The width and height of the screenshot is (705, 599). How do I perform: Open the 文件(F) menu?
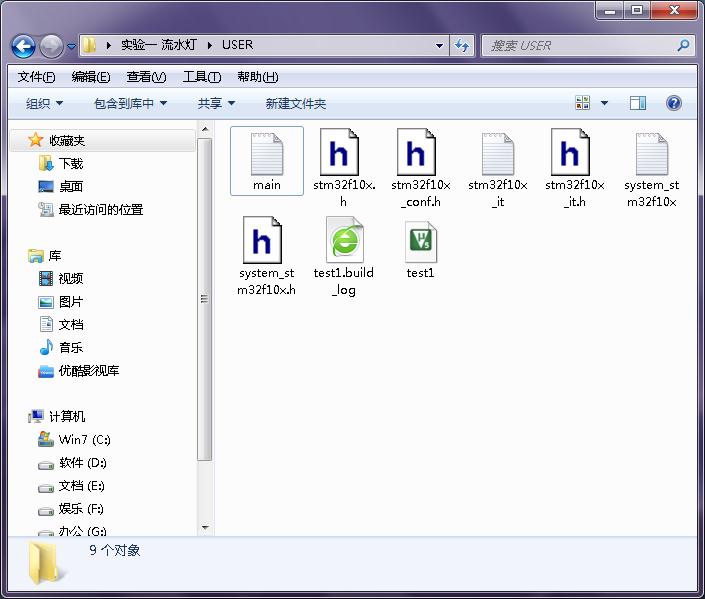coord(36,77)
